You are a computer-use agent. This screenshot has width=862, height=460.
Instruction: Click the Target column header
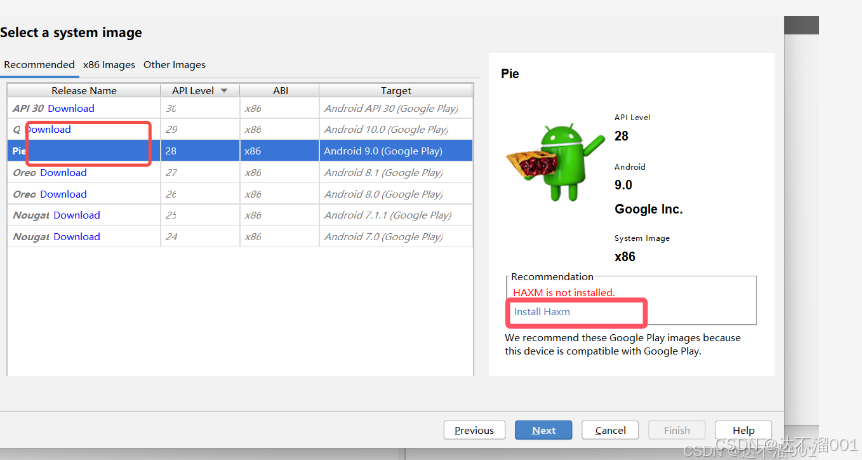(x=396, y=91)
